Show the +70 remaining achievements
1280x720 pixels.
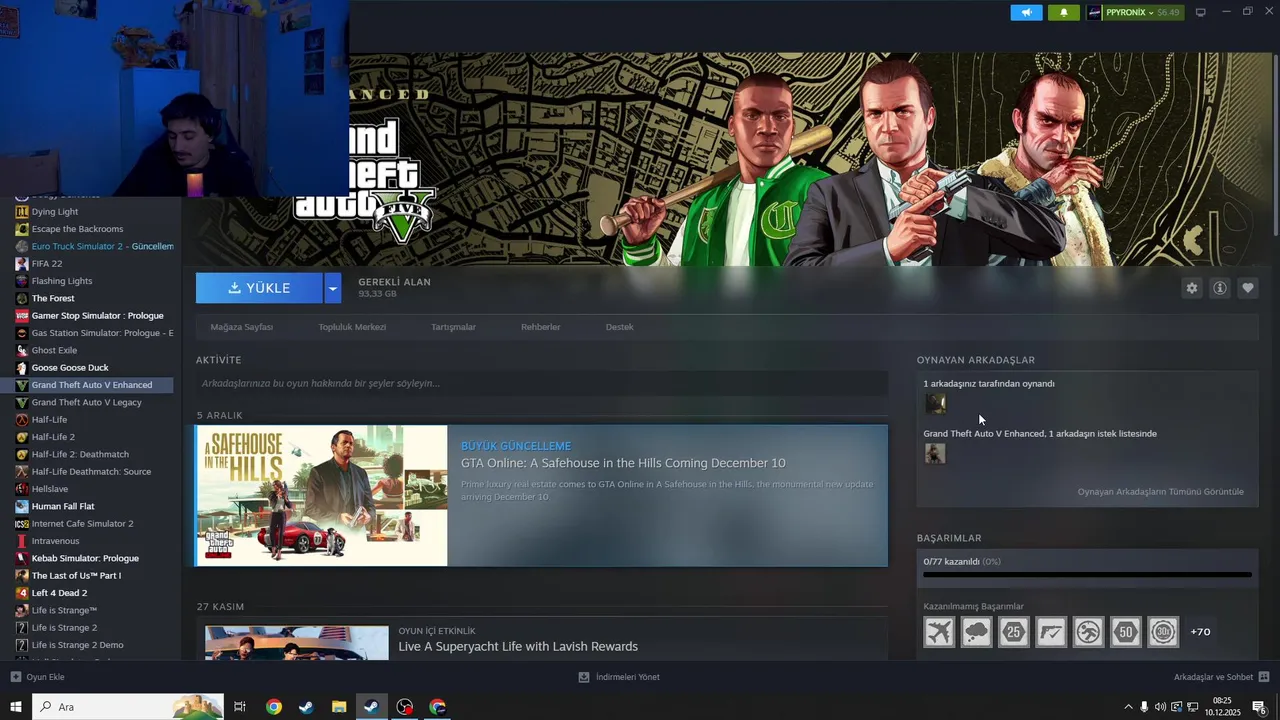pyautogui.click(x=1200, y=632)
